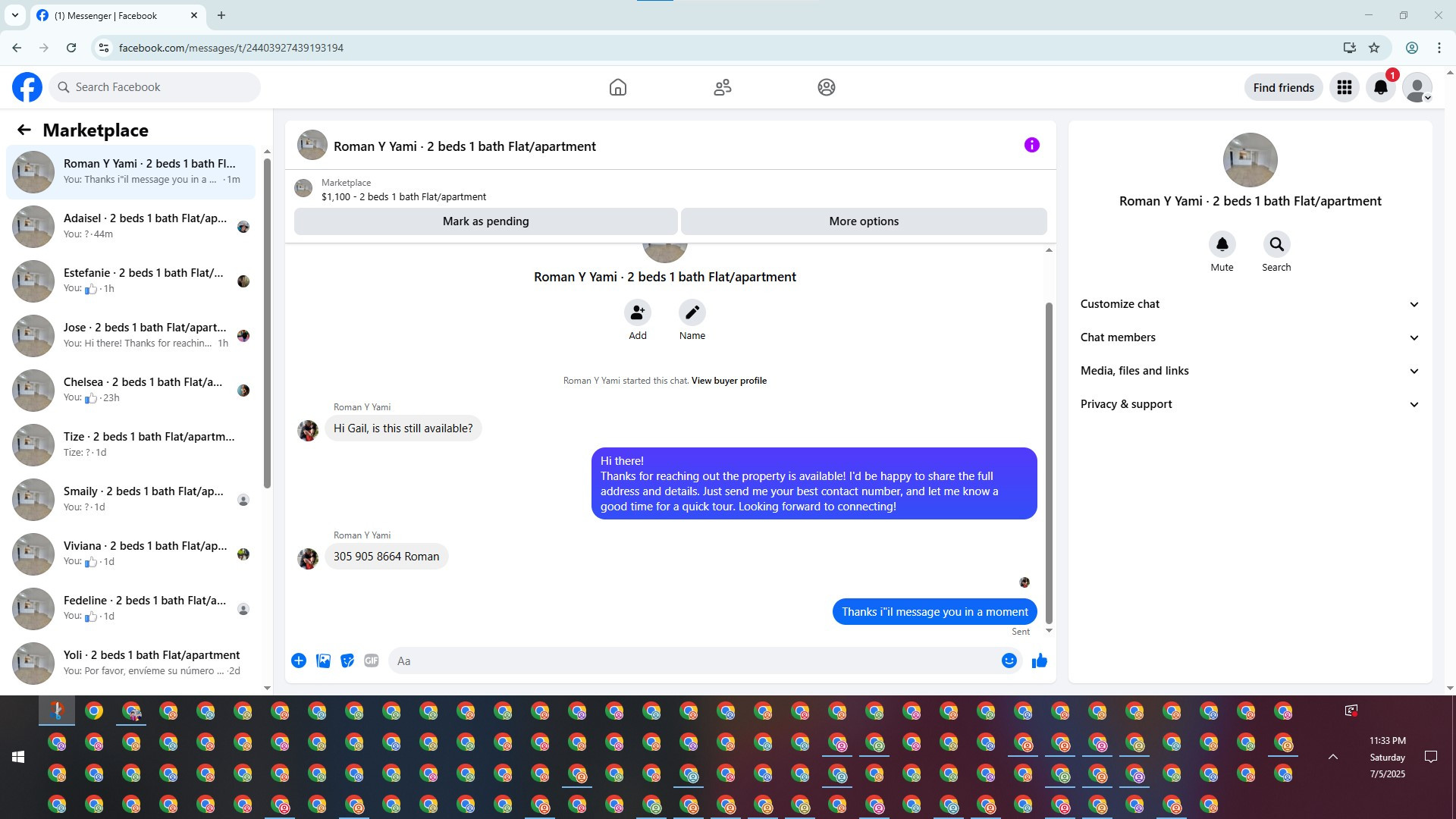Click the thumbs-up like send icon
This screenshot has height=819, width=1456.
pos(1039,661)
